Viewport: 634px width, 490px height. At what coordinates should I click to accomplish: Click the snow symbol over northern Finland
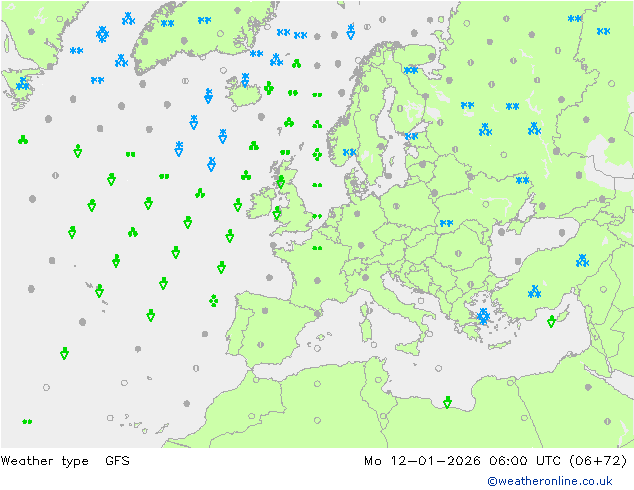(x=411, y=70)
